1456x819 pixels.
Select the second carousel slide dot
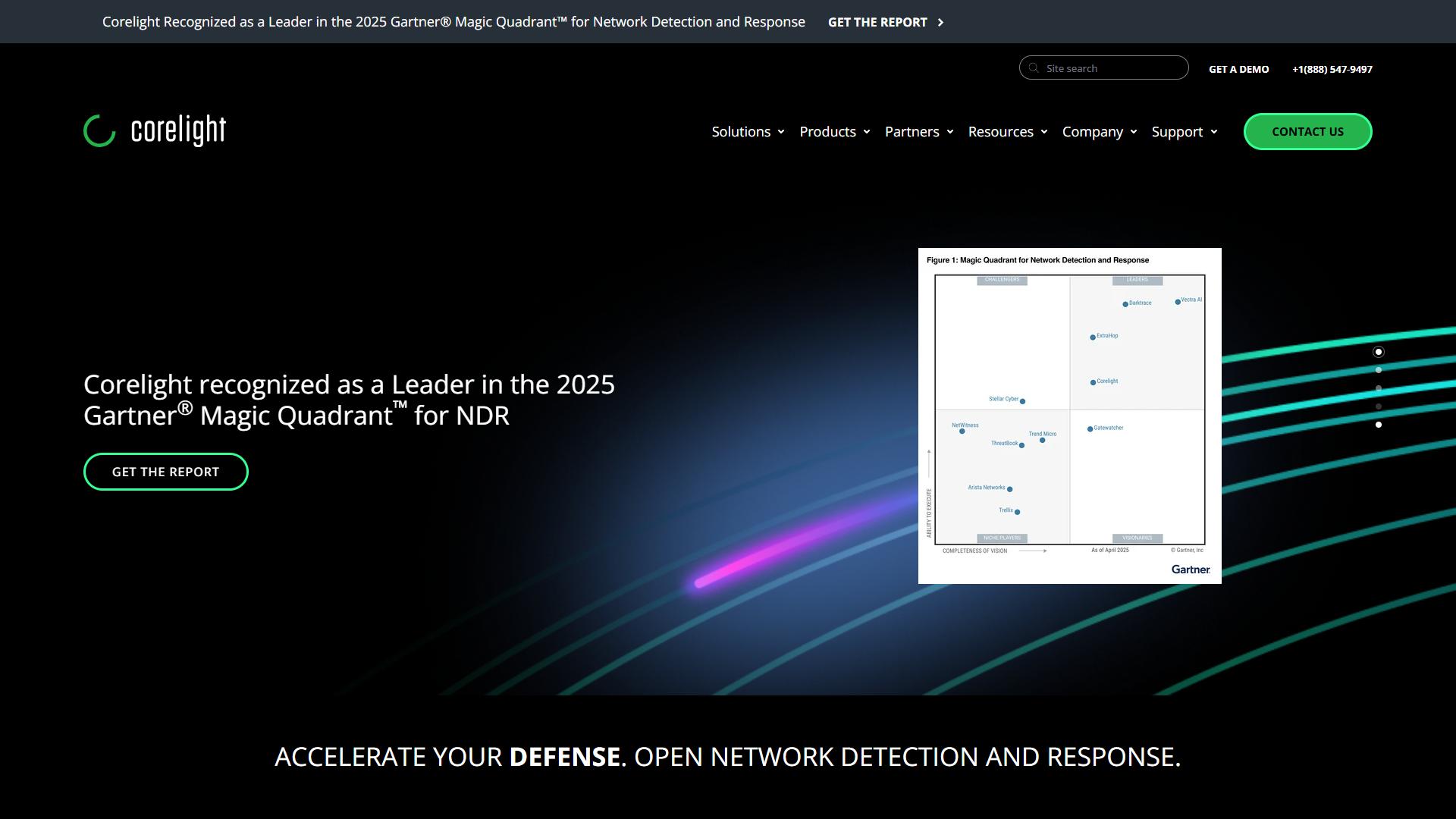click(1379, 370)
